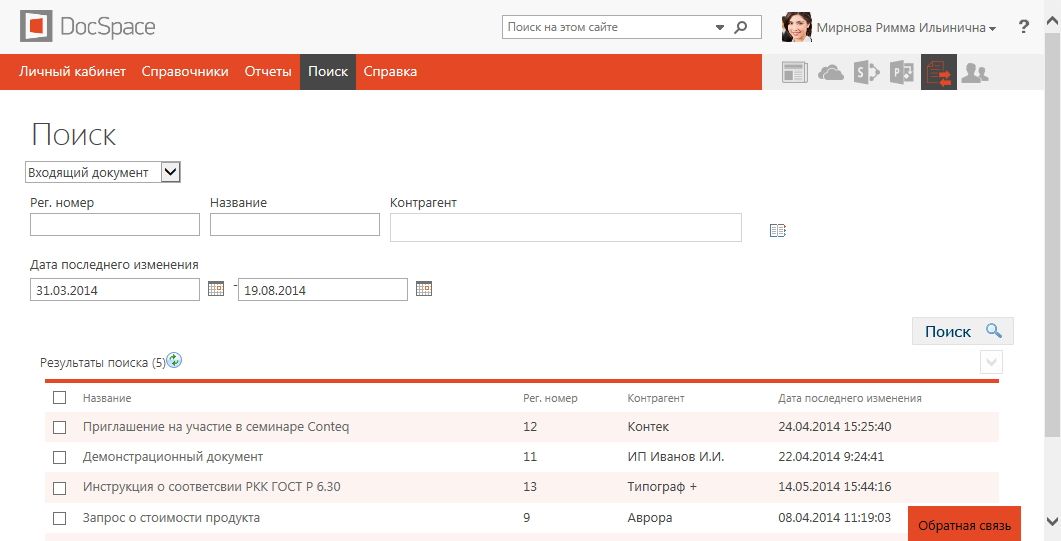Check the Запрос о стоимости продукта checkbox
Viewport: 1061px width, 541px height.
pos(60,518)
